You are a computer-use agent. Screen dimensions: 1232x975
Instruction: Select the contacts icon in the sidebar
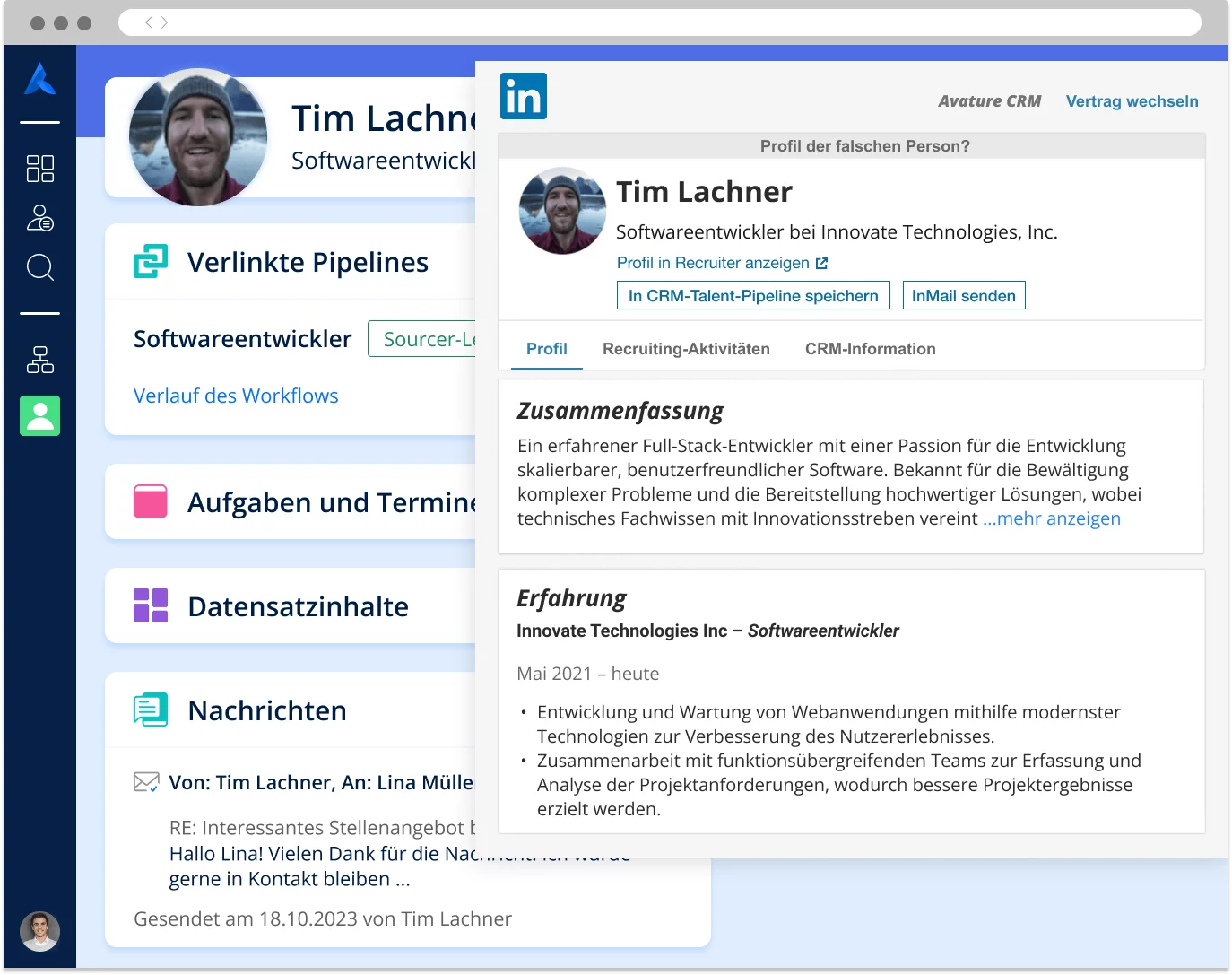[39, 218]
